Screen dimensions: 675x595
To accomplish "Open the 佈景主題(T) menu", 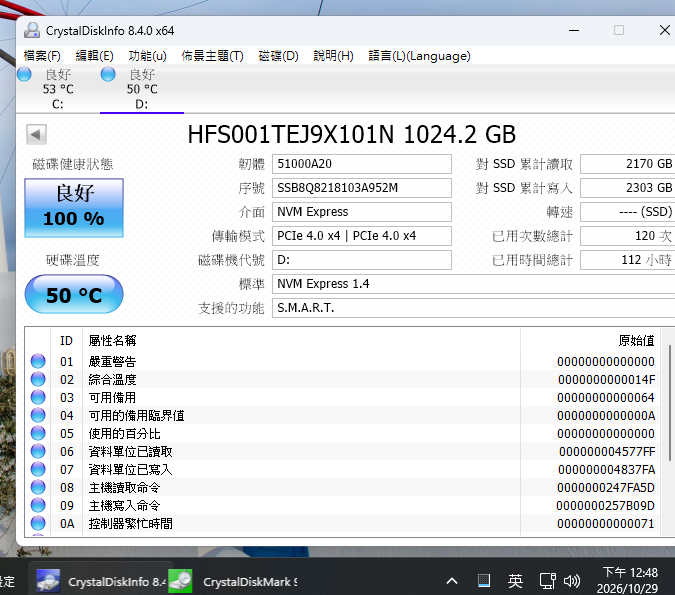I will [x=212, y=56].
